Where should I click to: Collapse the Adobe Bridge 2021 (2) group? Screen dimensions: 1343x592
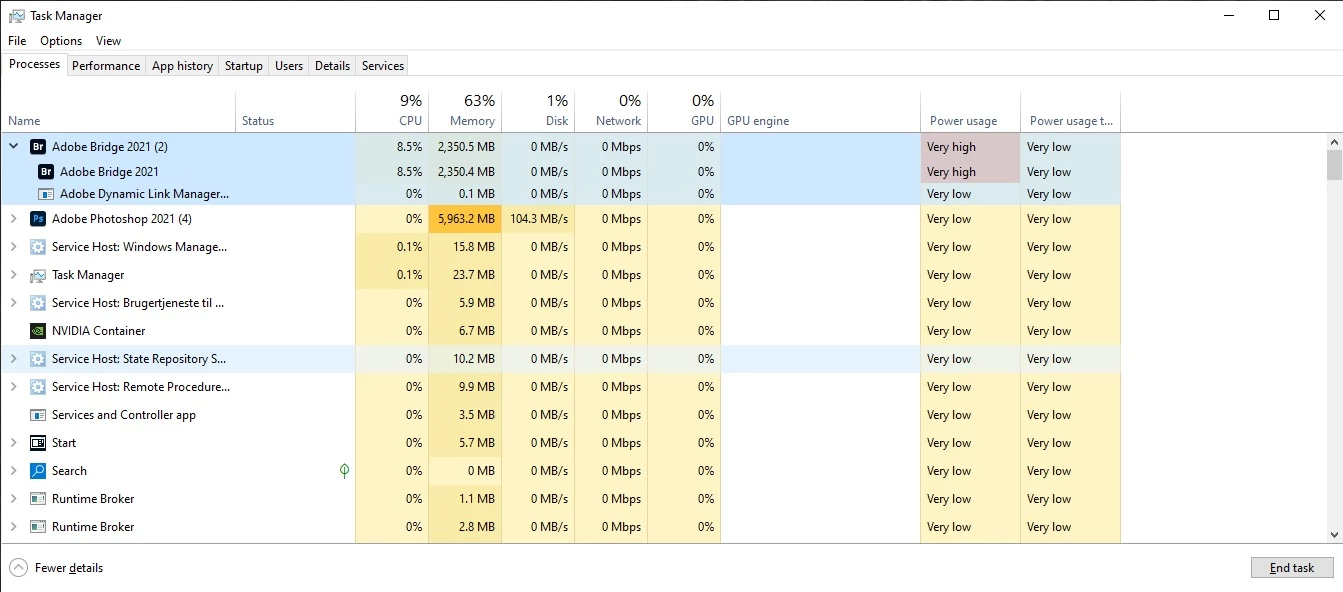14,146
